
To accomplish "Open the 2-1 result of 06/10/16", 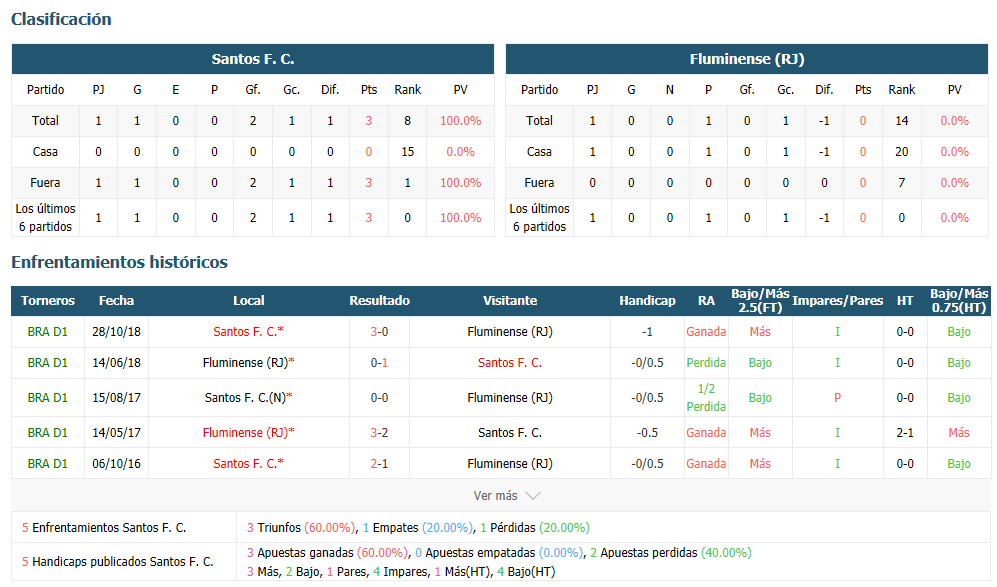I will pos(379,464).
